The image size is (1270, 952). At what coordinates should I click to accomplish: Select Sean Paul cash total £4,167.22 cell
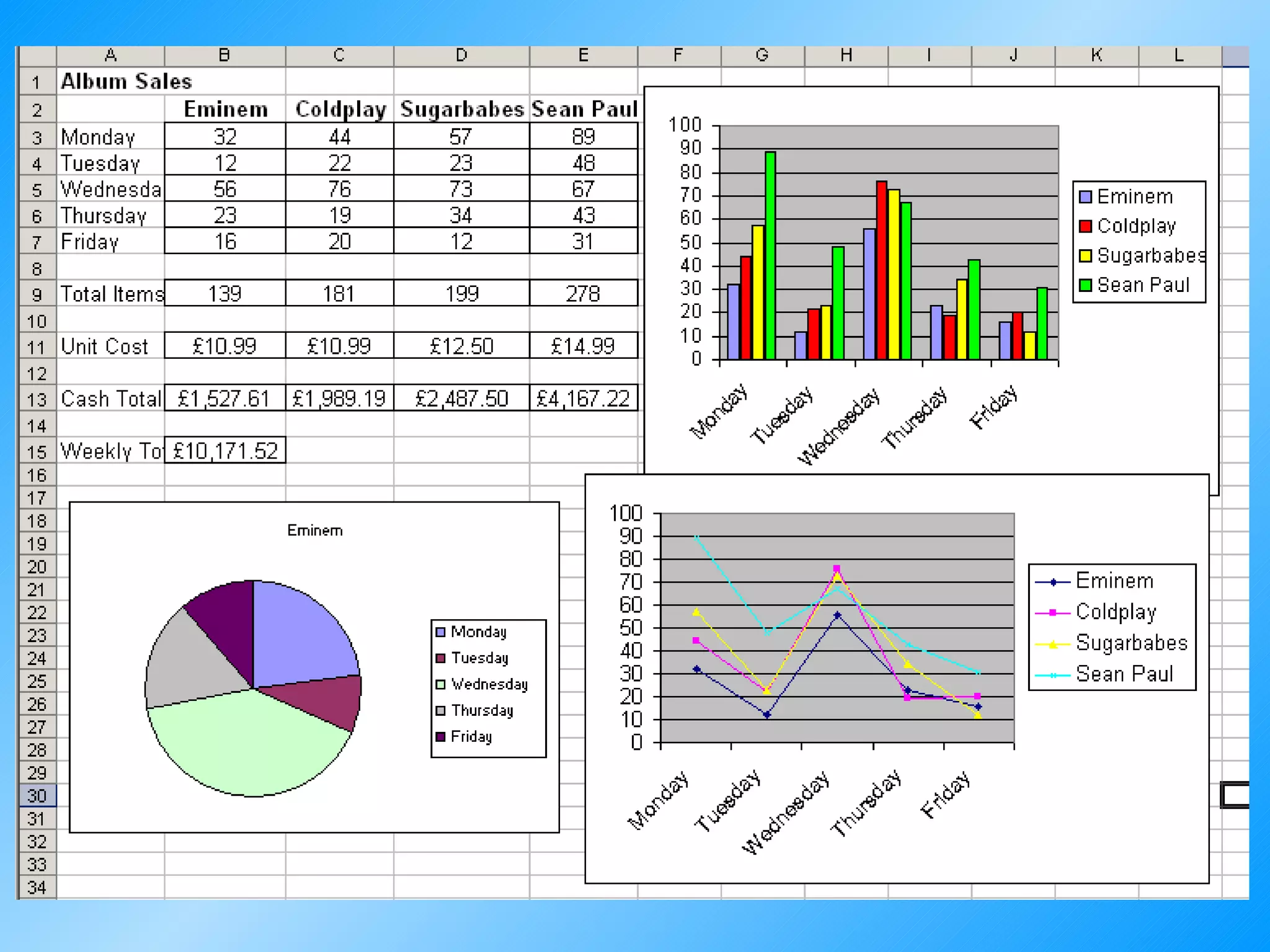coord(583,398)
